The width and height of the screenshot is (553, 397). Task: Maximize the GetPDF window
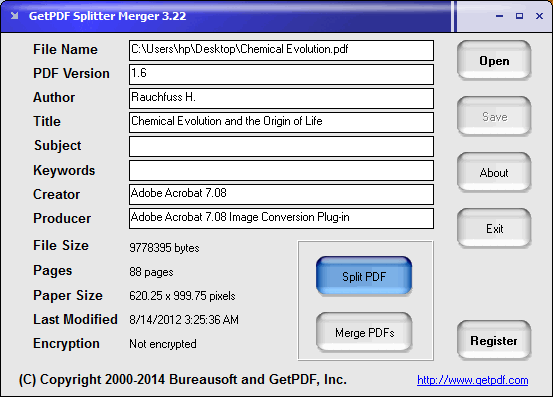[x=519, y=16]
